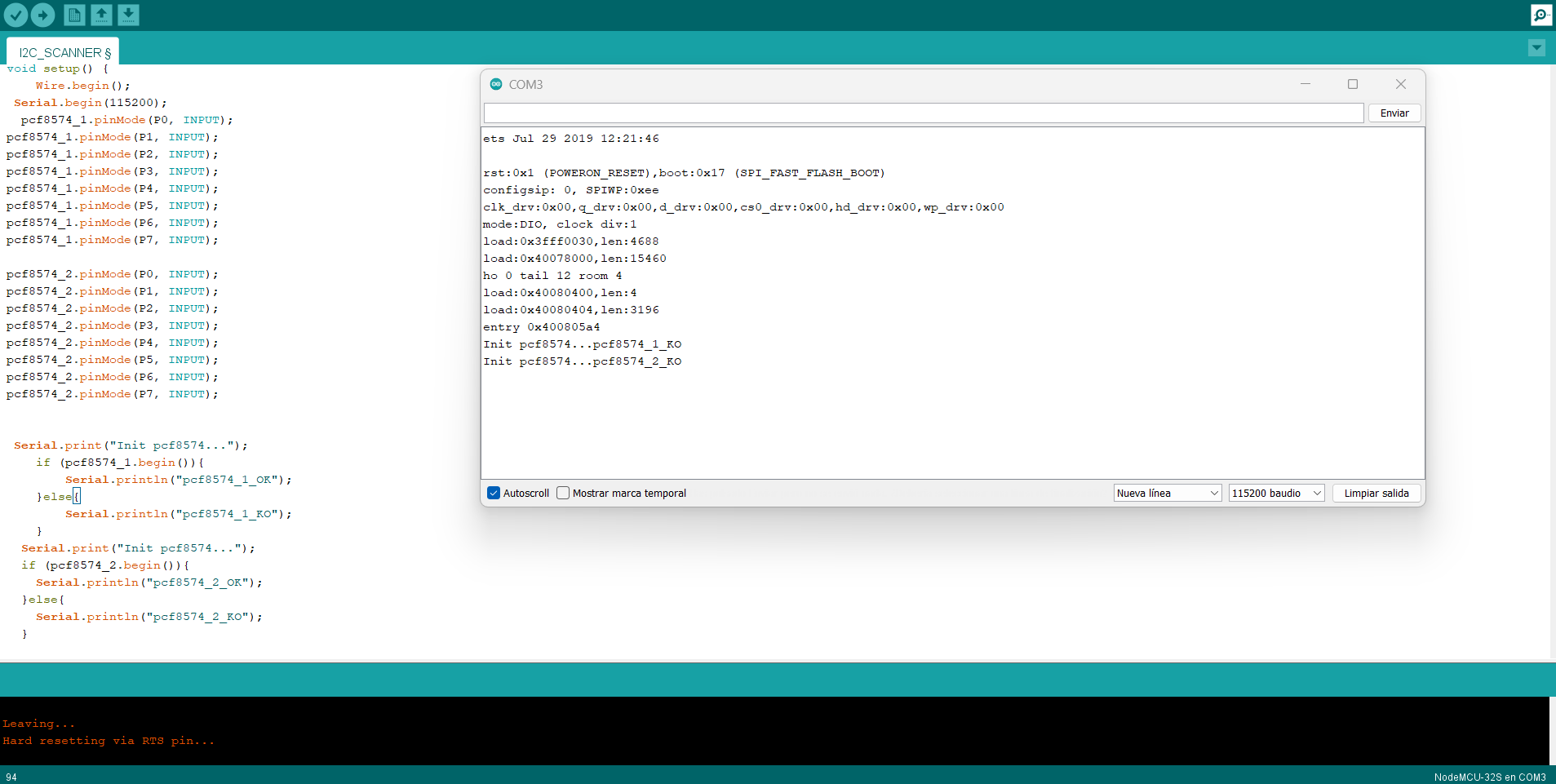Click the COM3 window Arduino logo icon
The image size is (1556, 784).
[496, 84]
